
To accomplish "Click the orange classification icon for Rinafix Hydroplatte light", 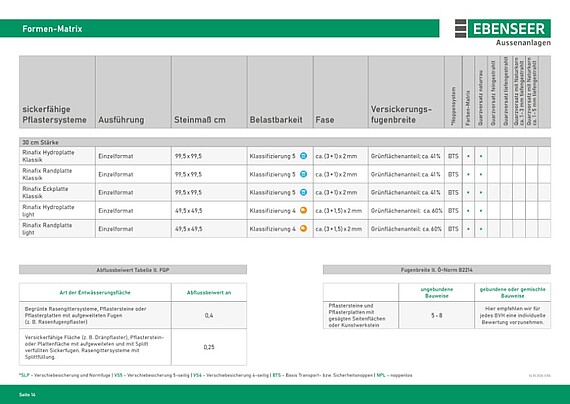I will click(x=304, y=210).
